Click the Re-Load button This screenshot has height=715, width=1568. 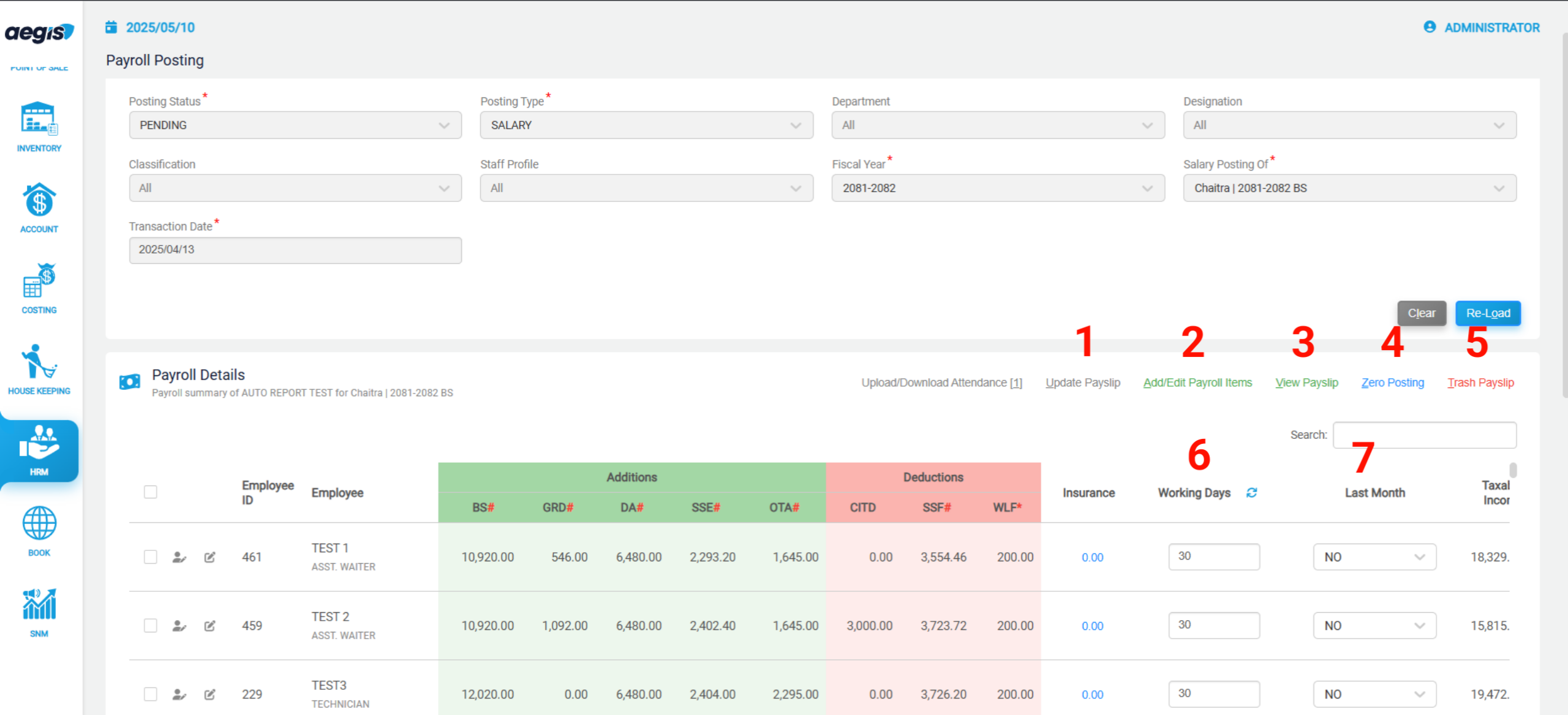click(1488, 313)
